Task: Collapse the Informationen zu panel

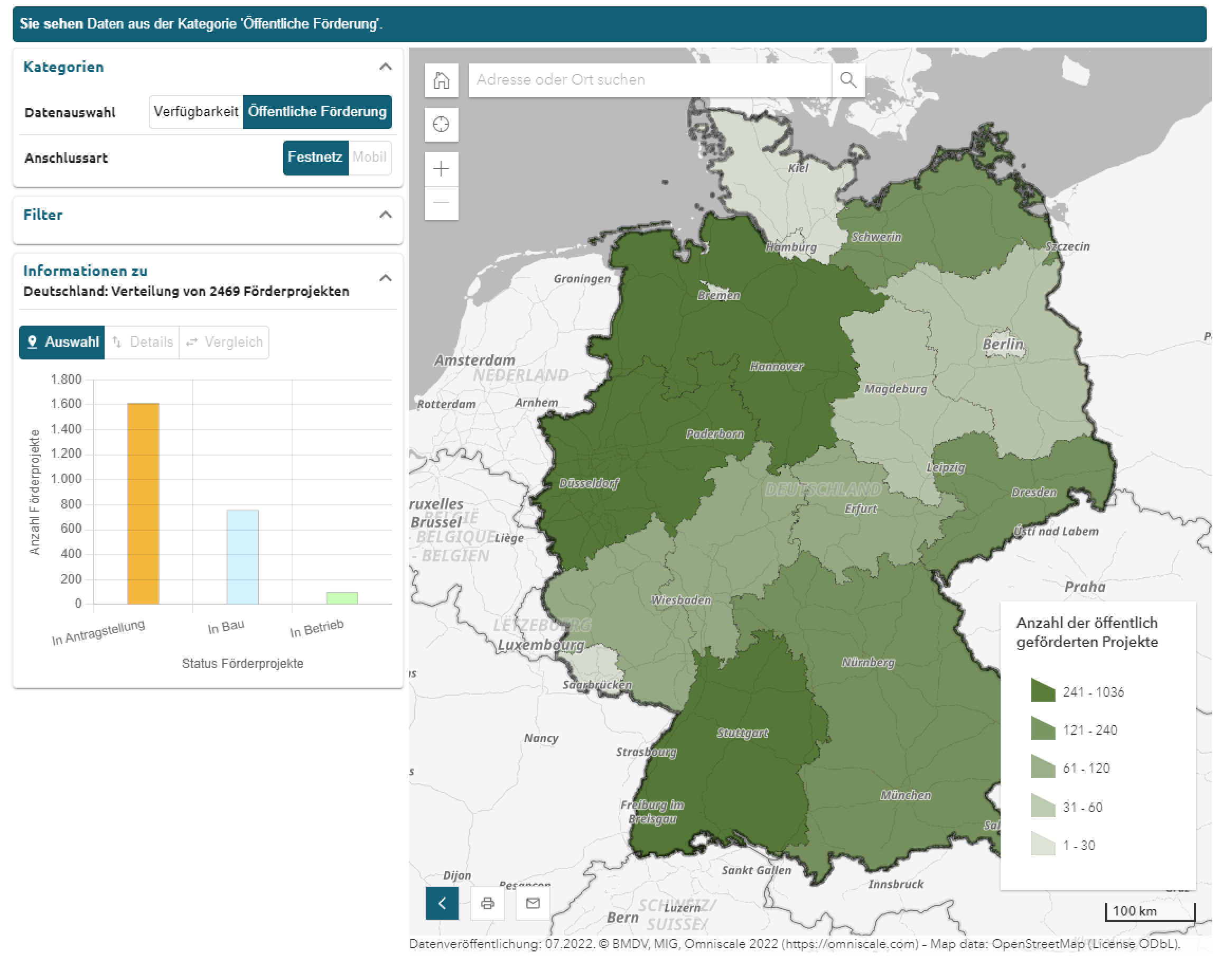Action: coord(385,277)
